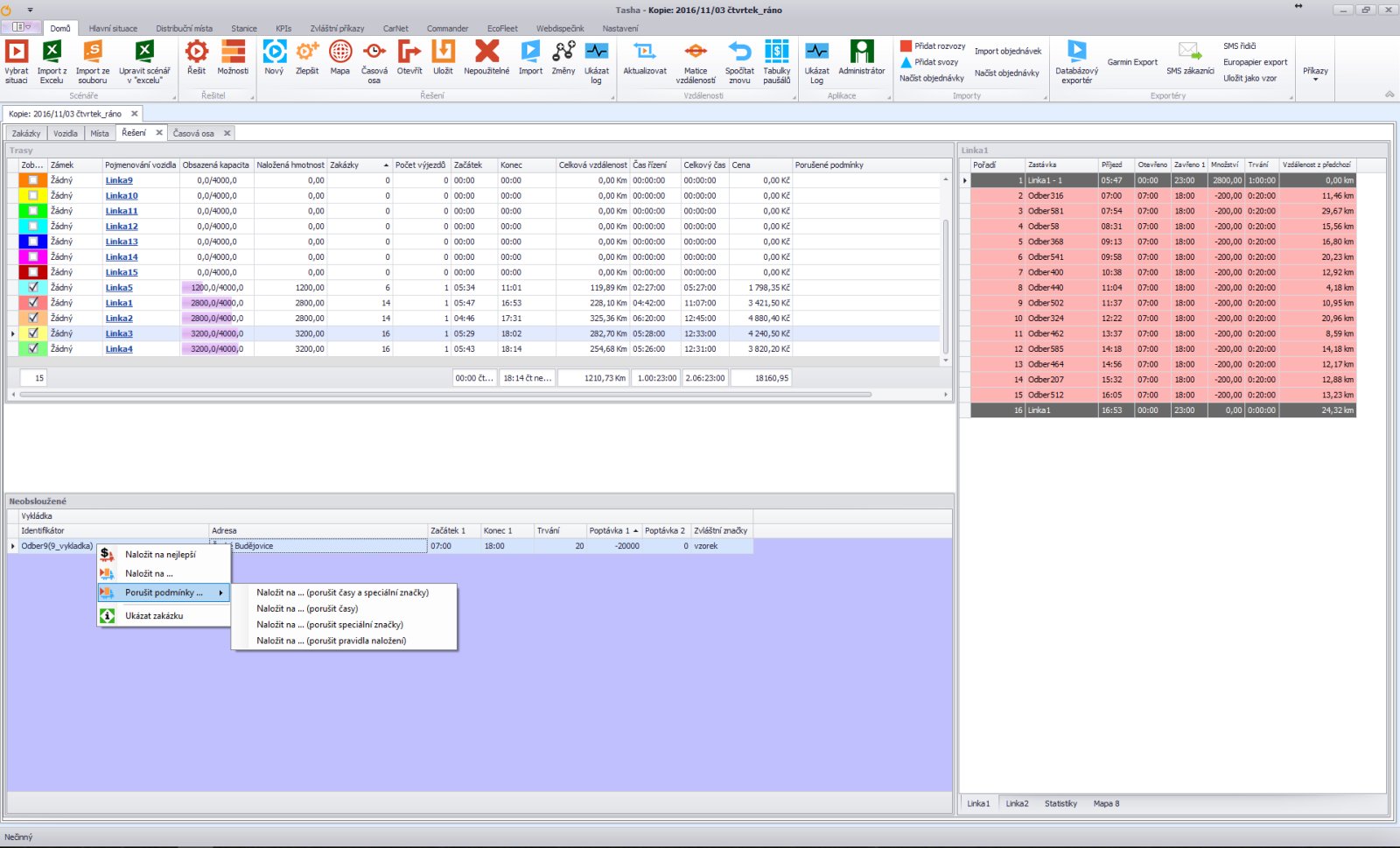Uncheck the Linka3 row checkbox
Viewport: 1400px width, 848px height.
pos(33,333)
